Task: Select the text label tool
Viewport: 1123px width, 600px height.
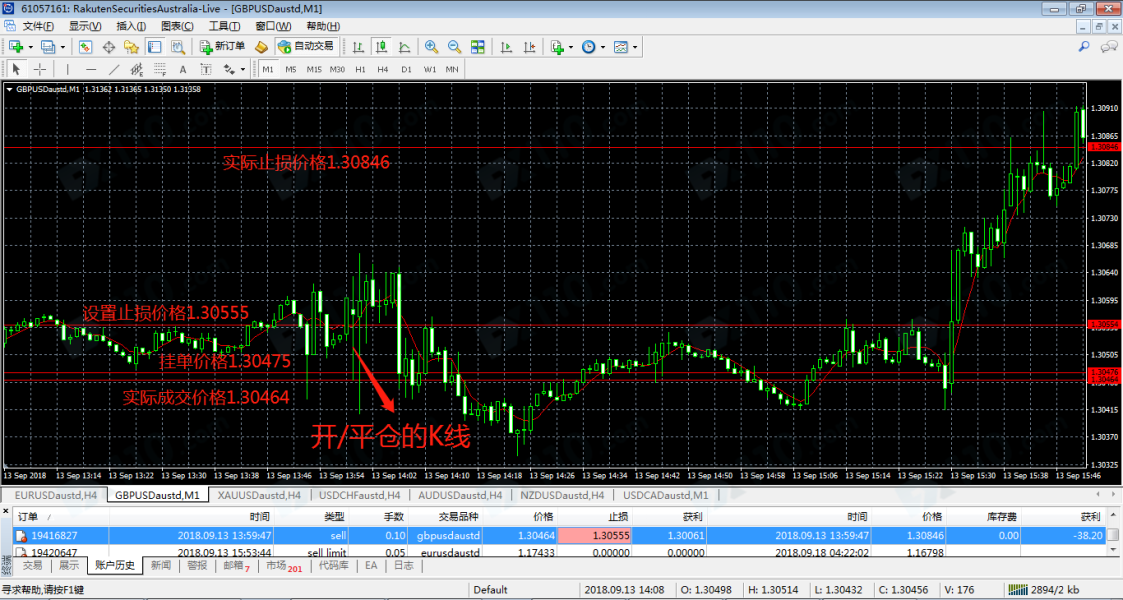Action: tap(183, 69)
